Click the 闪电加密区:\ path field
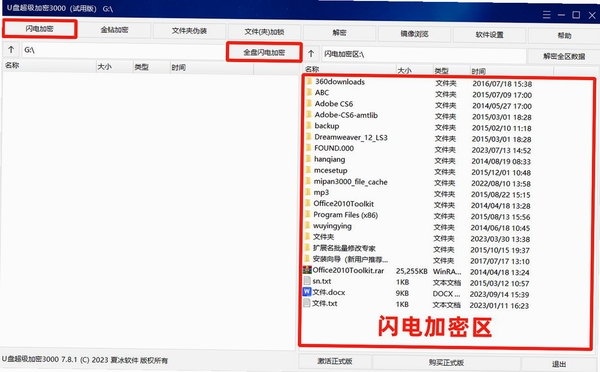The image size is (600, 372). click(x=424, y=55)
